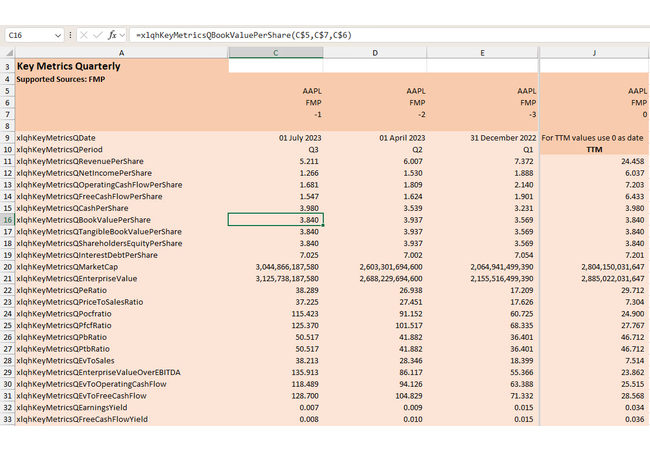Select column A header

tap(121, 53)
